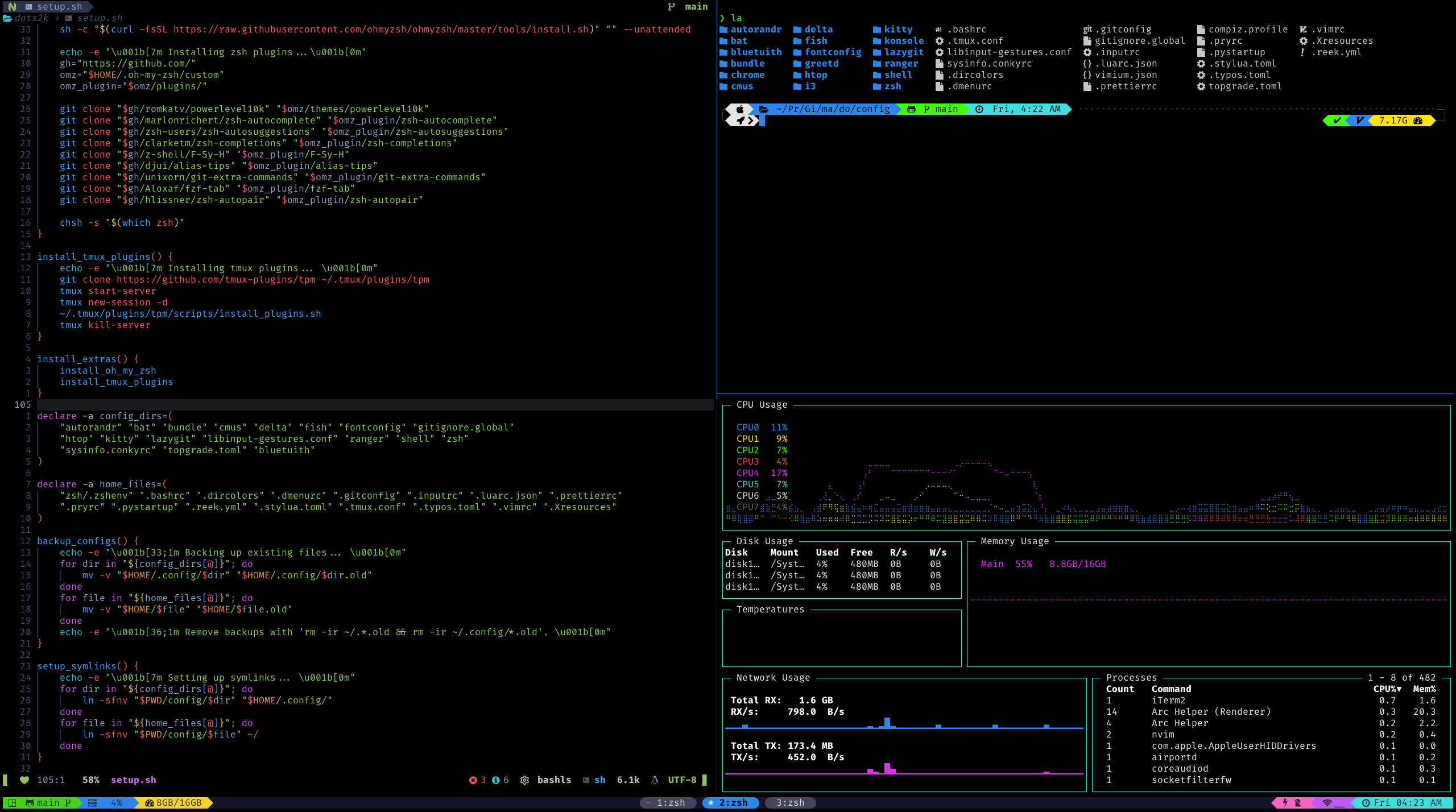Image resolution: width=1456 pixels, height=812 pixels.
Task: Click the gear icon beside bashls
Action: (x=524, y=780)
